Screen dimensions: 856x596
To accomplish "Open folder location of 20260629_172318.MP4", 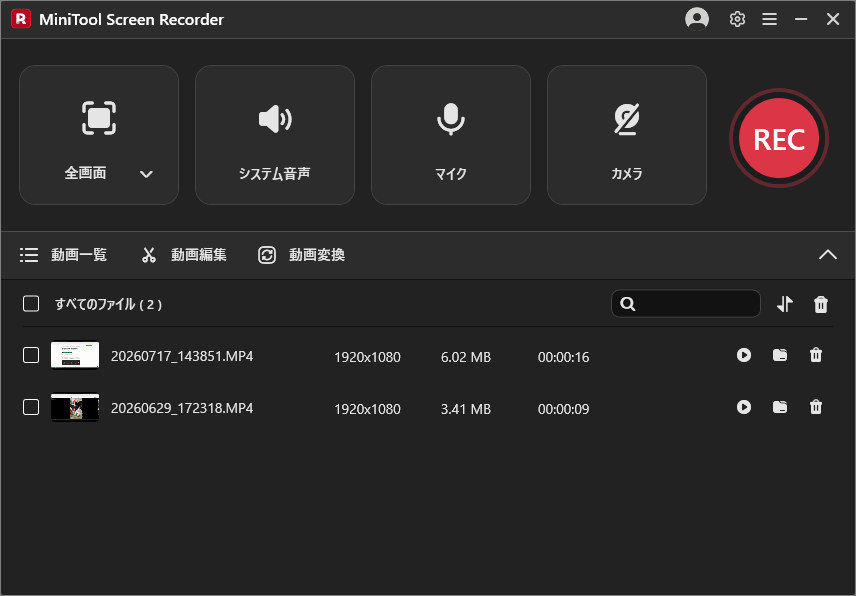I will pyautogui.click(x=780, y=407).
